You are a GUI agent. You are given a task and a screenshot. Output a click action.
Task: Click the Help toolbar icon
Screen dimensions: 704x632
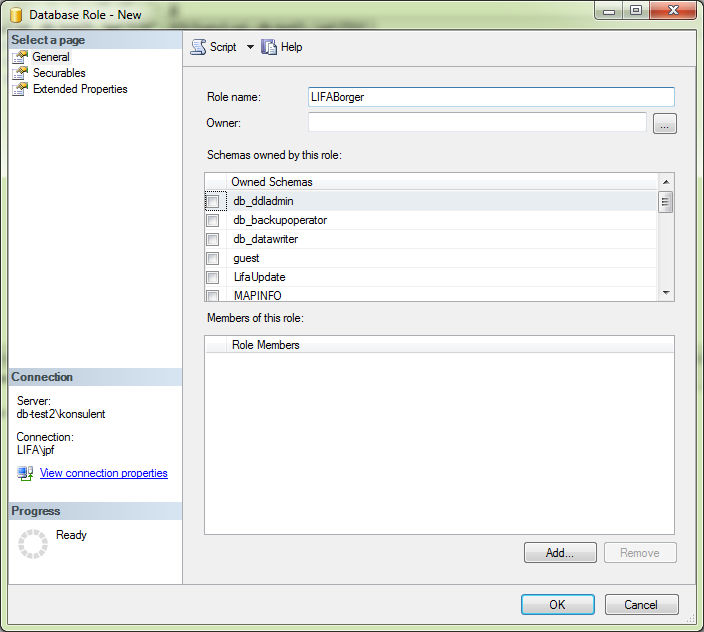269,47
